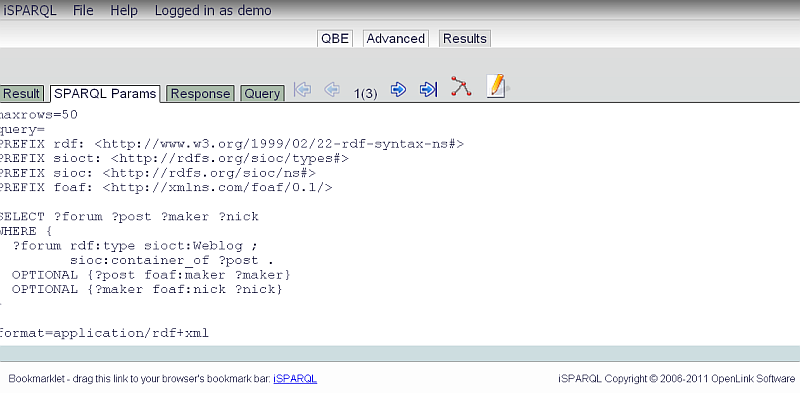Go to the first result page
Image resolution: width=800 pixels, height=393 pixels.
[302, 90]
